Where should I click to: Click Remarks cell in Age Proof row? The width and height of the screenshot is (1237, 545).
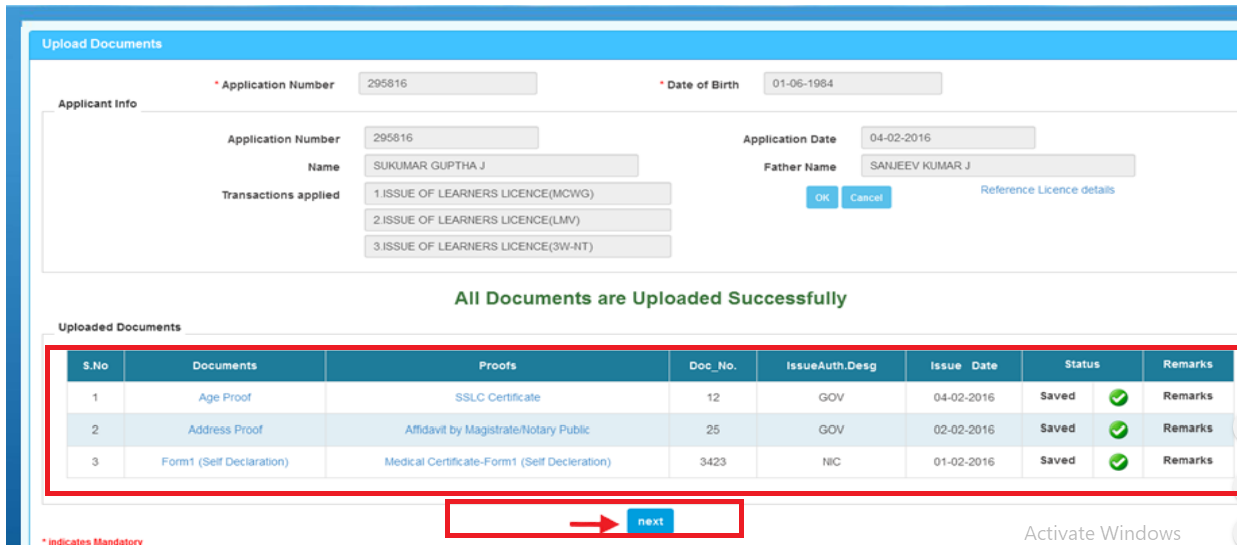click(x=1188, y=396)
